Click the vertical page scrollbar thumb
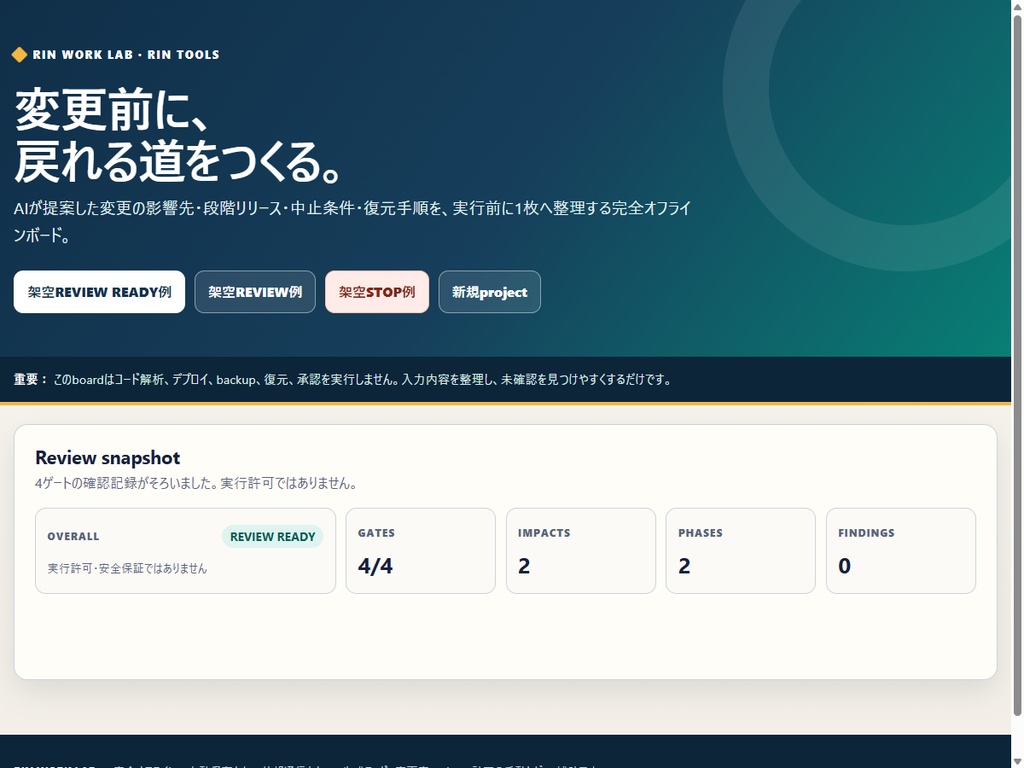This screenshot has height=768, width=1024. 1017,366
